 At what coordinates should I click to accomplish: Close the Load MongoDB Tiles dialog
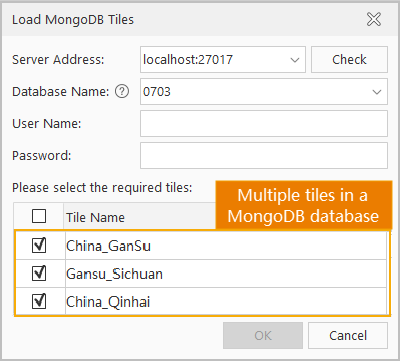pos(374,19)
